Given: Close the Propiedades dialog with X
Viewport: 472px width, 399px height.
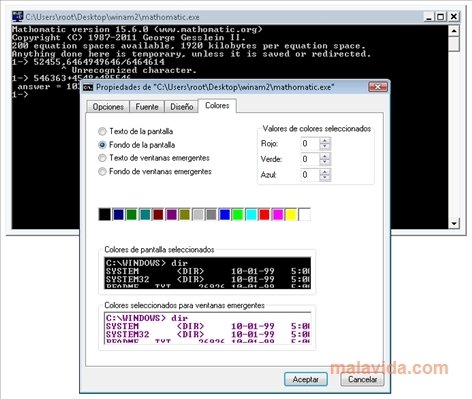Looking at the screenshot, I should [378, 87].
